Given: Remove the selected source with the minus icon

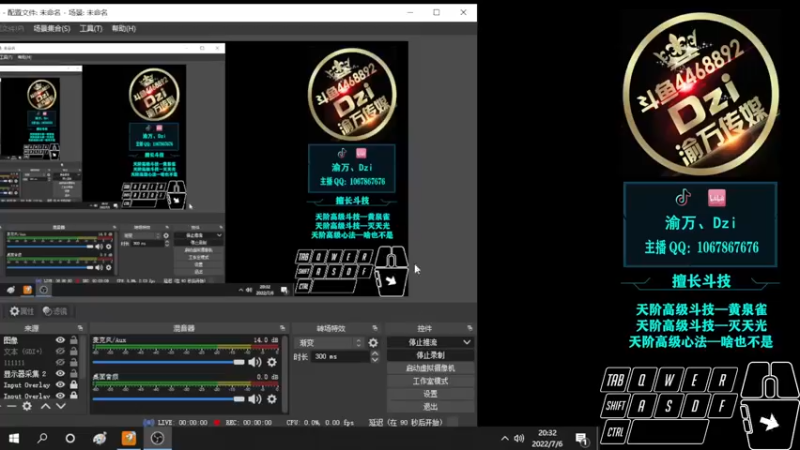Looking at the screenshot, I should pos(11,406).
